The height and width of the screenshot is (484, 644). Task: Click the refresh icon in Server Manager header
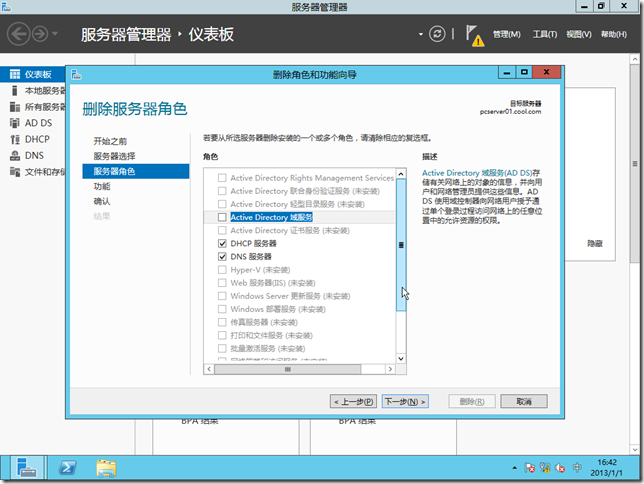pyautogui.click(x=437, y=34)
